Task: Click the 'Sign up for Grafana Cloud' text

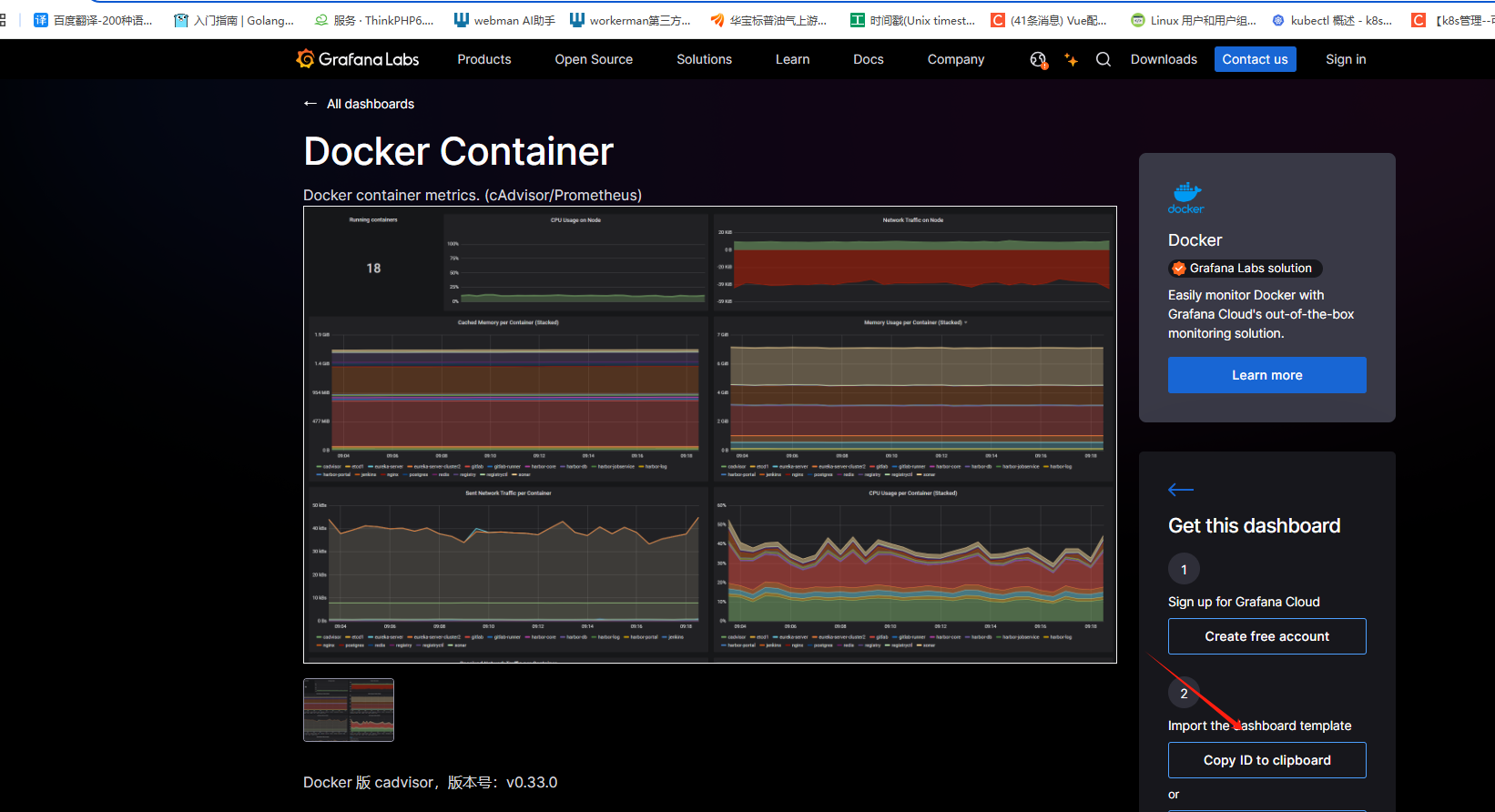Action: [x=1244, y=602]
